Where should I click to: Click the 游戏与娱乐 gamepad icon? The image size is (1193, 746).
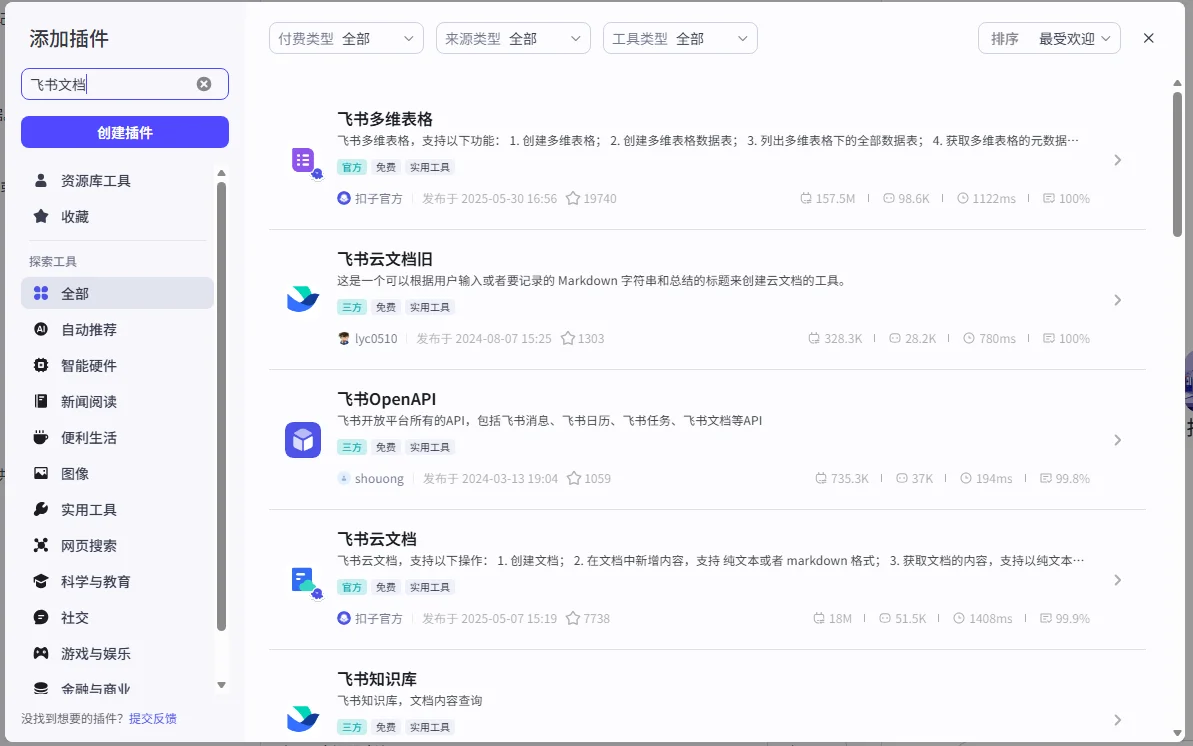coord(41,653)
